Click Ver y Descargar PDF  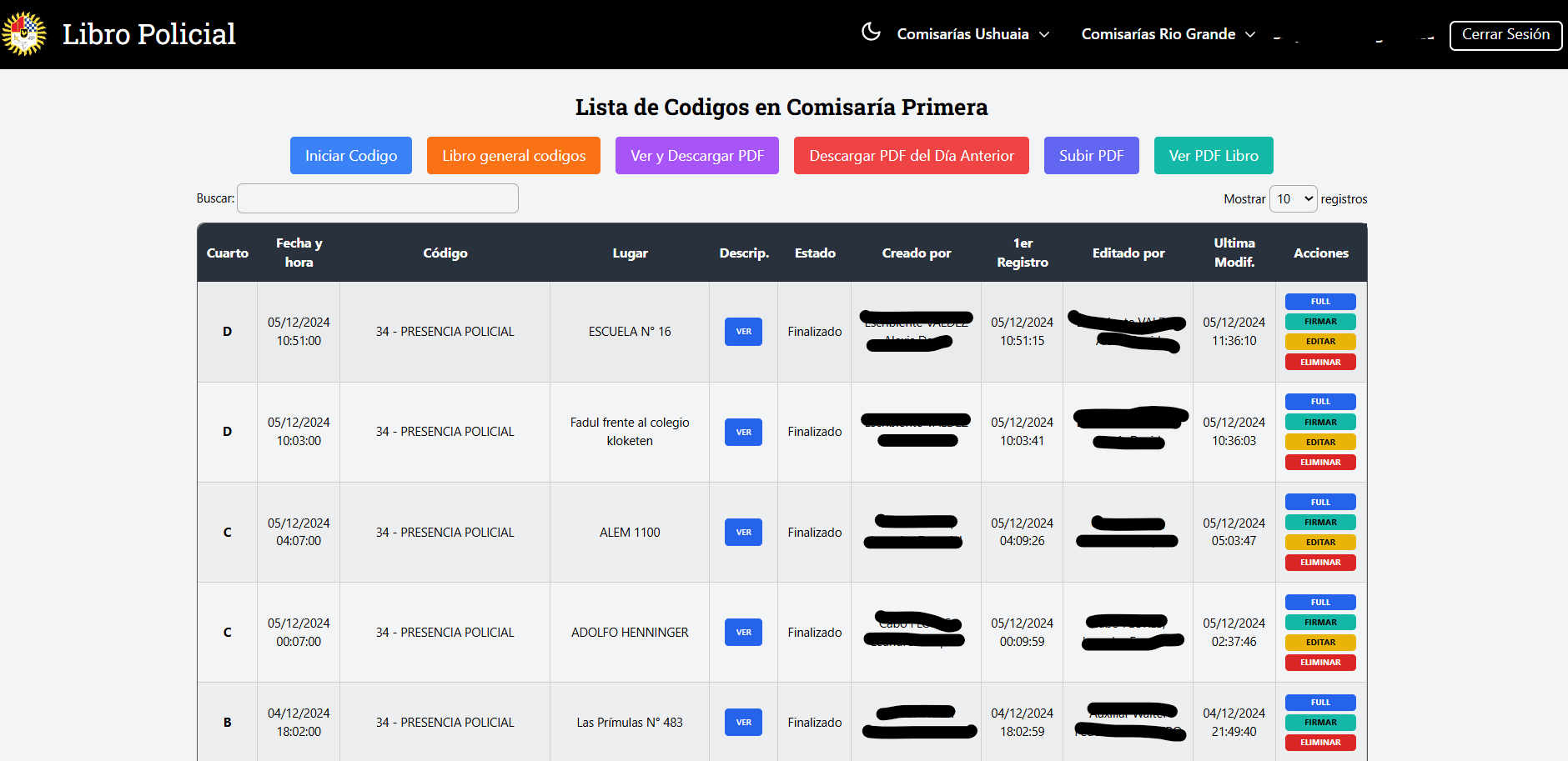pyautogui.click(x=696, y=156)
